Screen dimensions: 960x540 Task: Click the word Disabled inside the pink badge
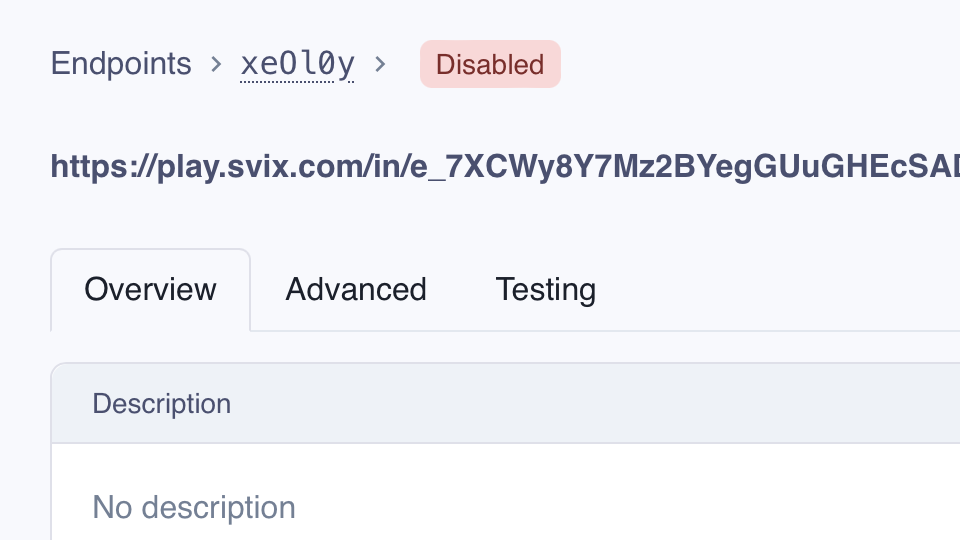490,65
